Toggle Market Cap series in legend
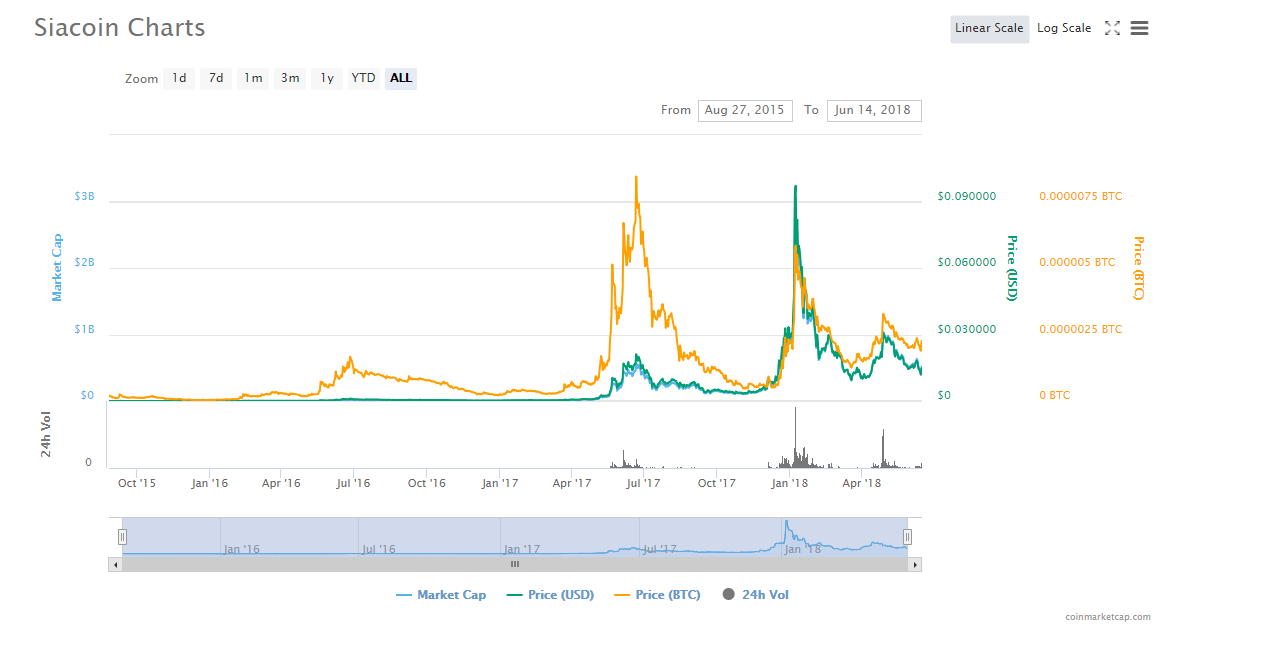Screen dimensions: 1261x657 (441, 595)
